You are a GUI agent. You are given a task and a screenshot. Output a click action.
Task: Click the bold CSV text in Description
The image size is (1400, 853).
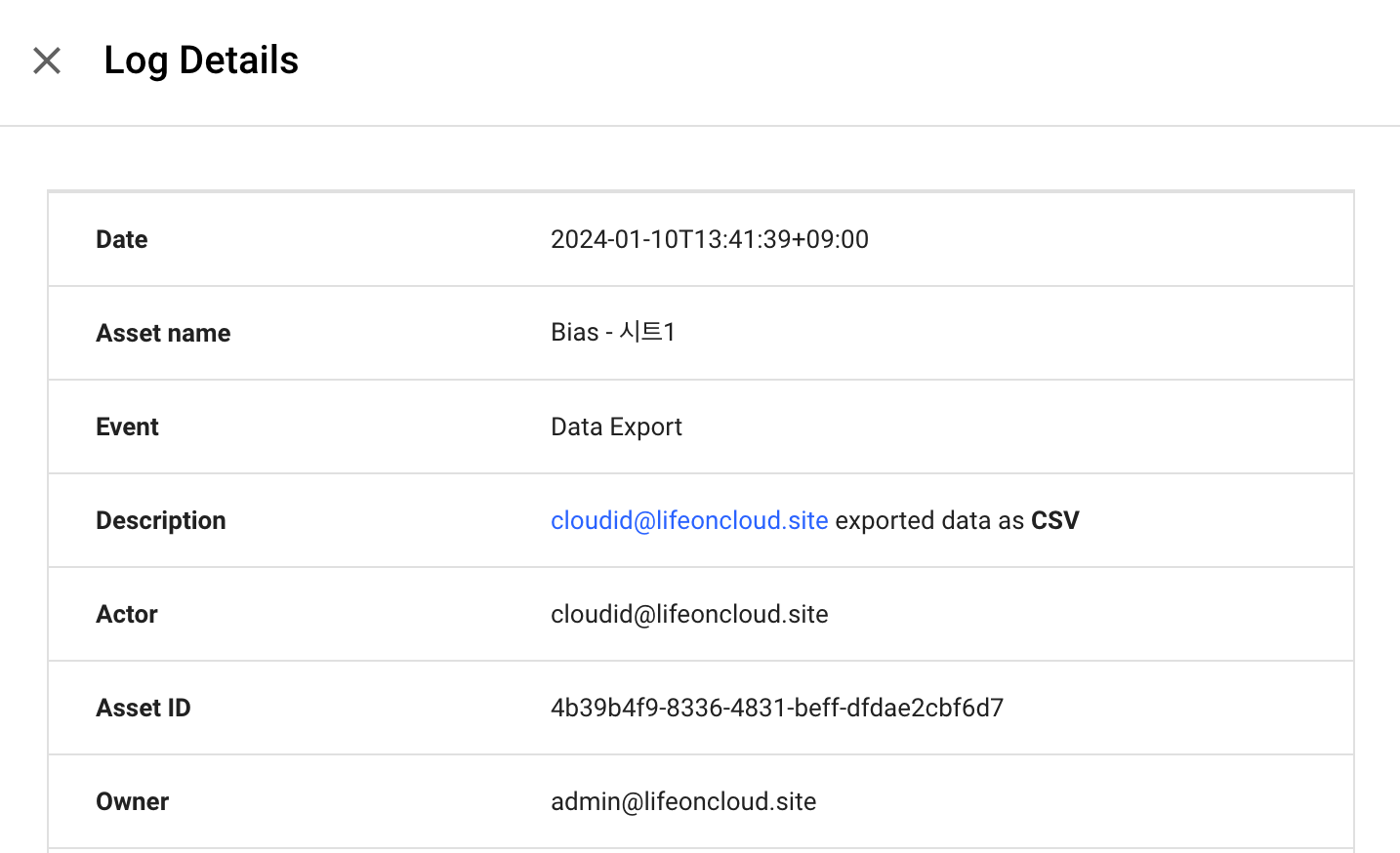click(x=1055, y=520)
